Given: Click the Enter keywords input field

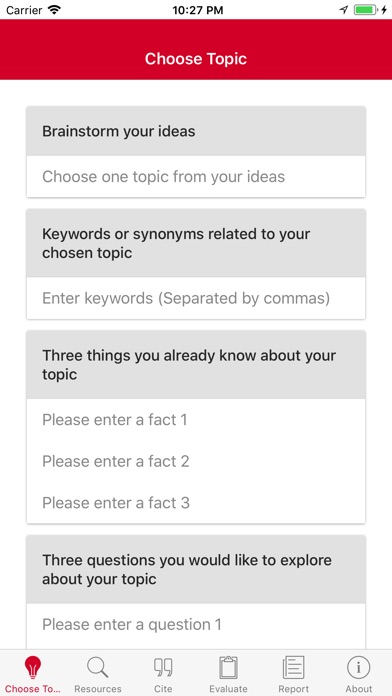Looking at the screenshot, I should 196,298.
